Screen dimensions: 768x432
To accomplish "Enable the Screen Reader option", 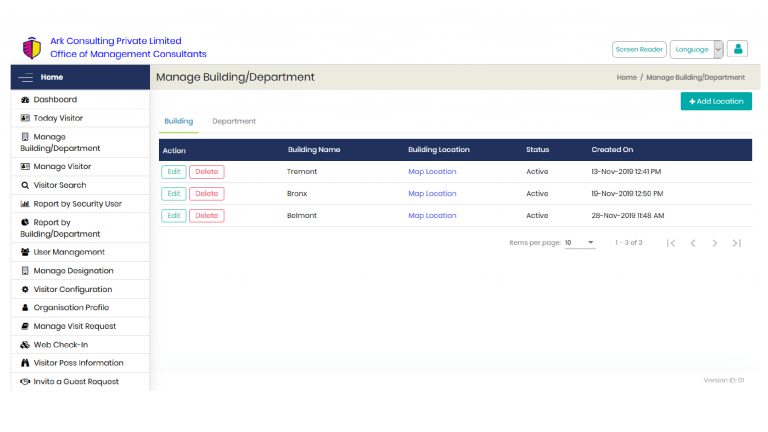I will pyautogui.click(x=639, y=49).
